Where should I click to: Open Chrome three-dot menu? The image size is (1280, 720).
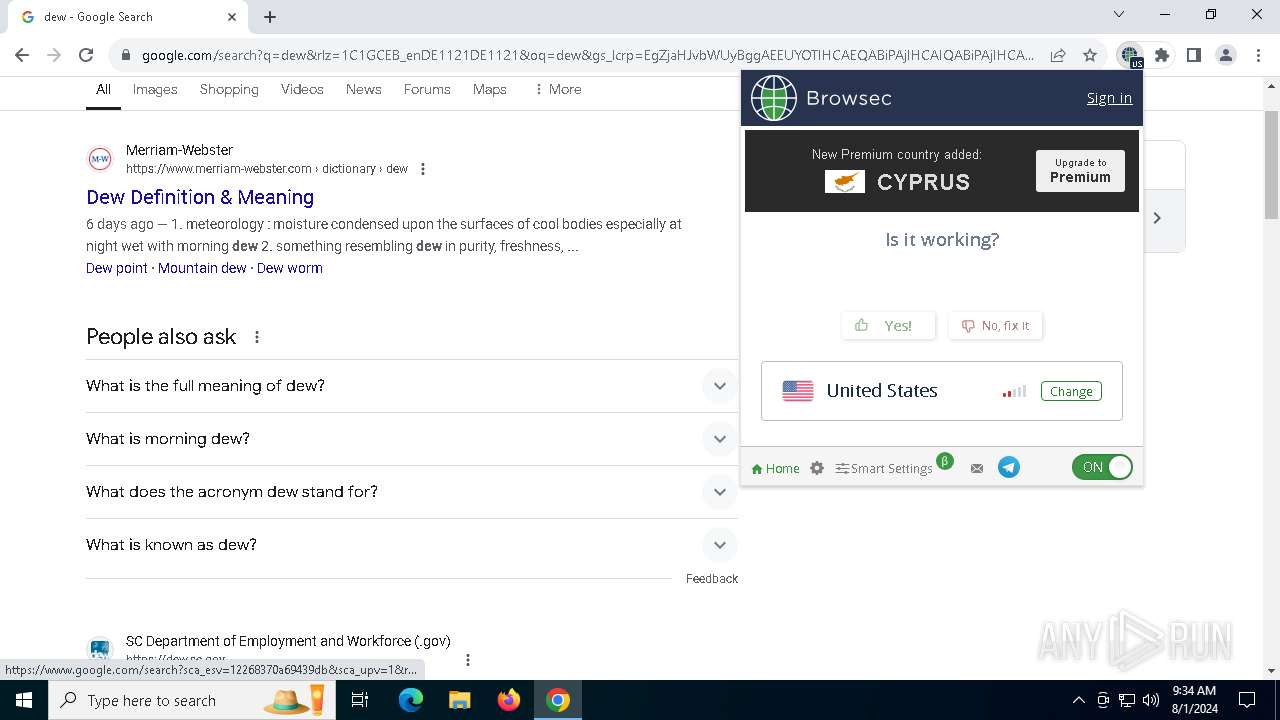click(1258, 56)
